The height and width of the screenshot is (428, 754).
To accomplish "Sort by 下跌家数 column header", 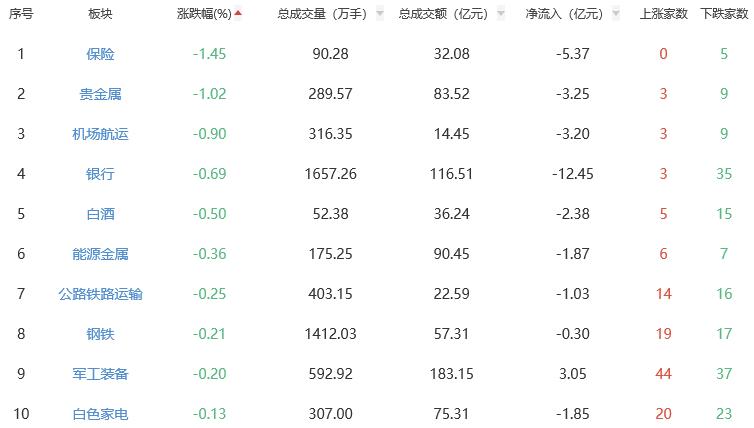I will coord(723,14).
